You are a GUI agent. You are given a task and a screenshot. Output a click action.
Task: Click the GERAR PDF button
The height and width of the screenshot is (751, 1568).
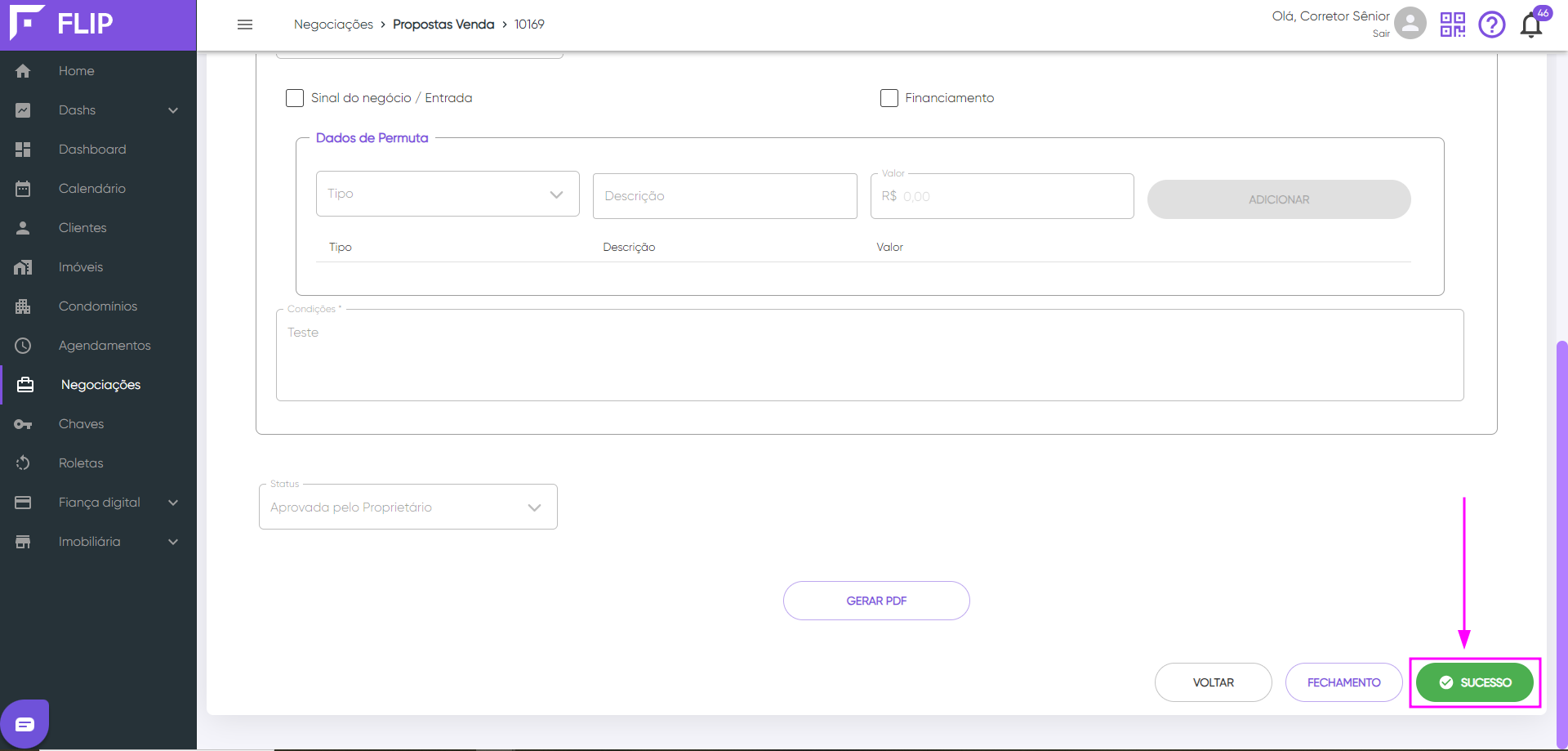(x=876, y=601)
